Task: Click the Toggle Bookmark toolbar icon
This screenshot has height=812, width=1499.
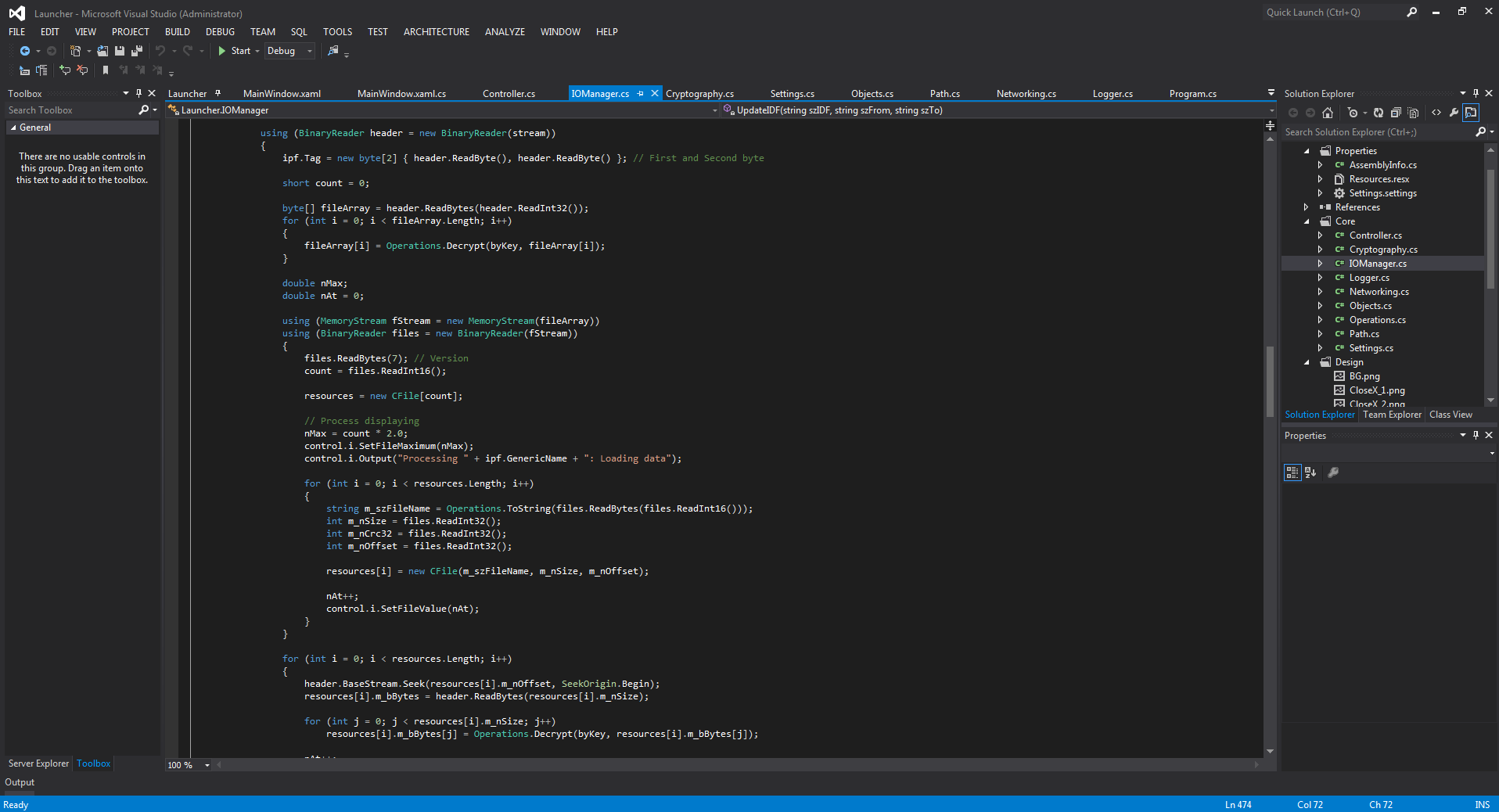Action: [x=106, y=70]
